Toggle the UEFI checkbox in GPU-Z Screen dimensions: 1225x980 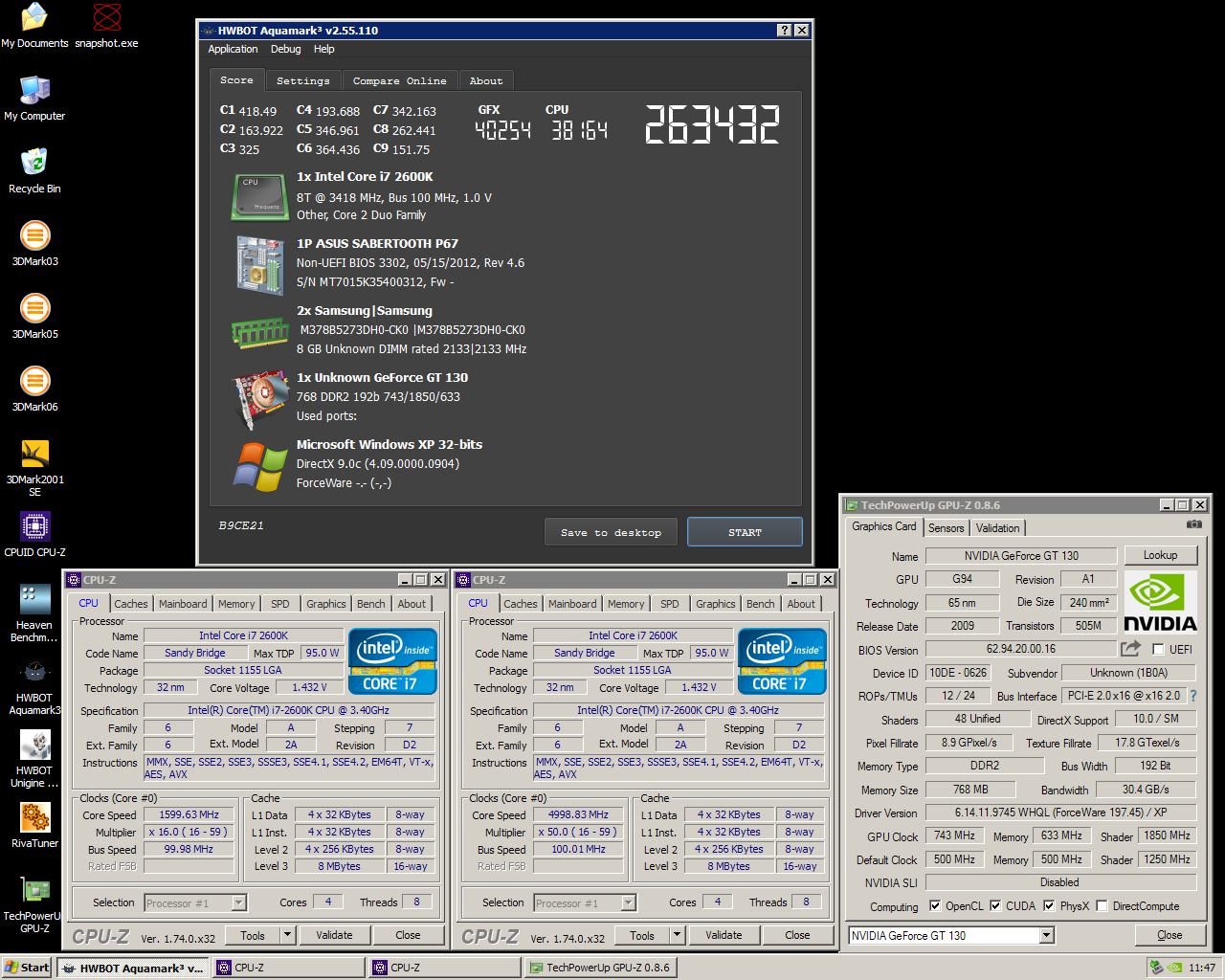[x=1158, y=649]
